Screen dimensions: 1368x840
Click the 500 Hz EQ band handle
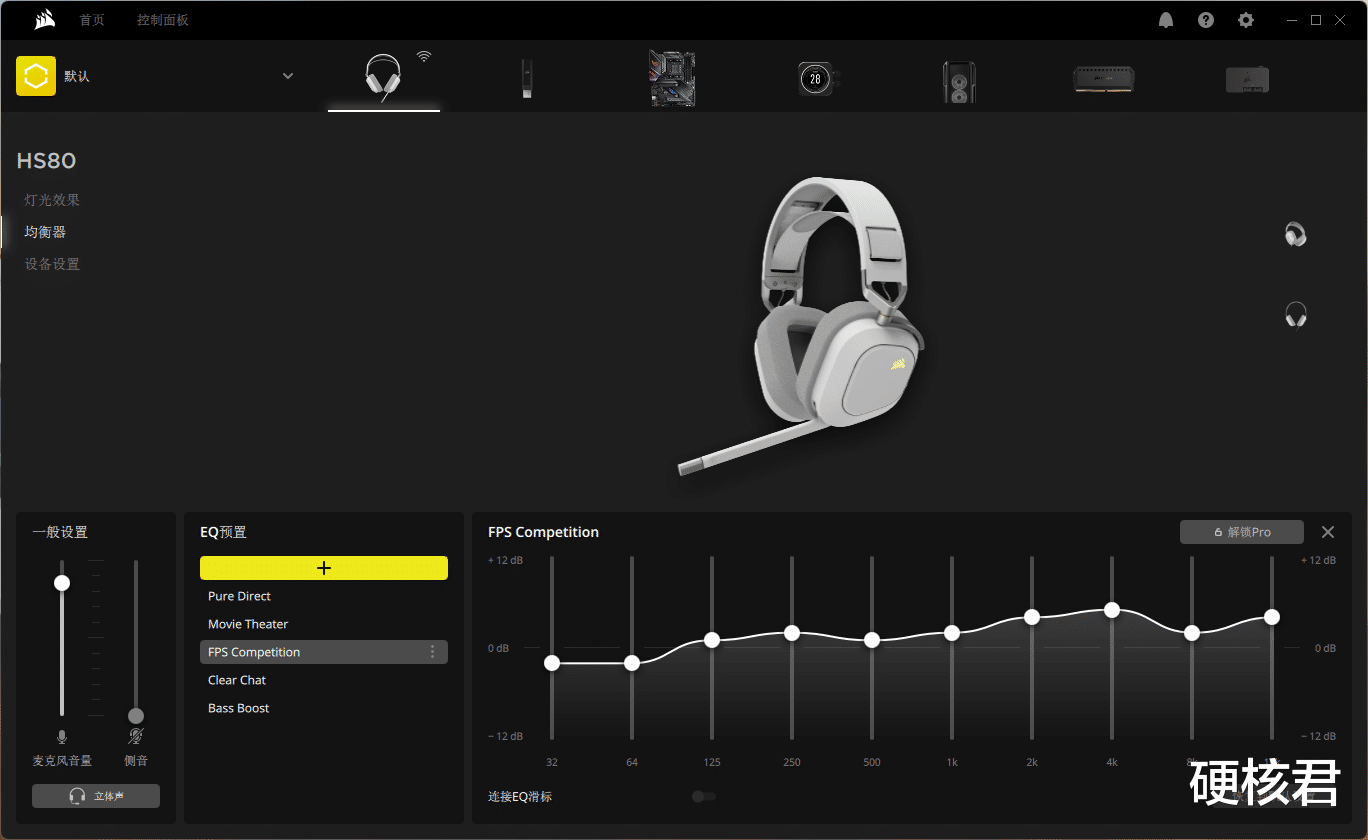point(872,640)
